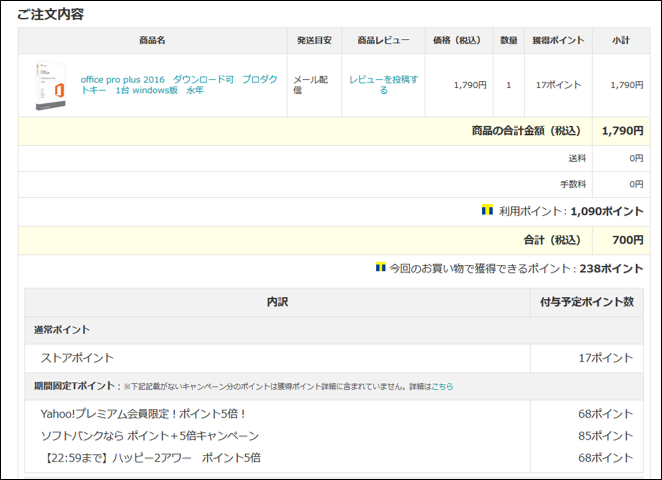Select the 1,090ポイント used points text
Viewport: 662px width, 480px height.
607,211
